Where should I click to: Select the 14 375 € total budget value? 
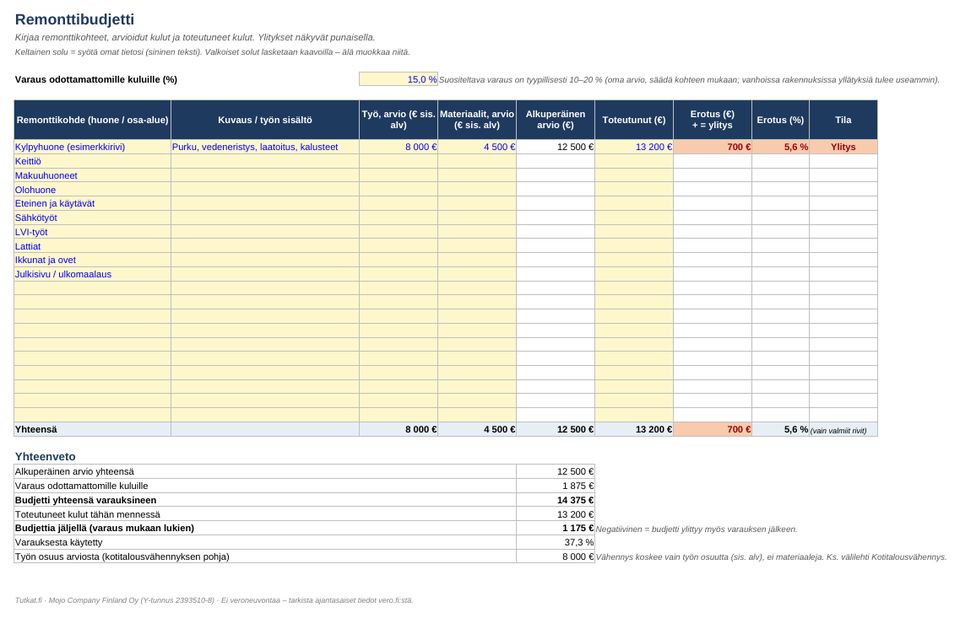click(555, 500)
